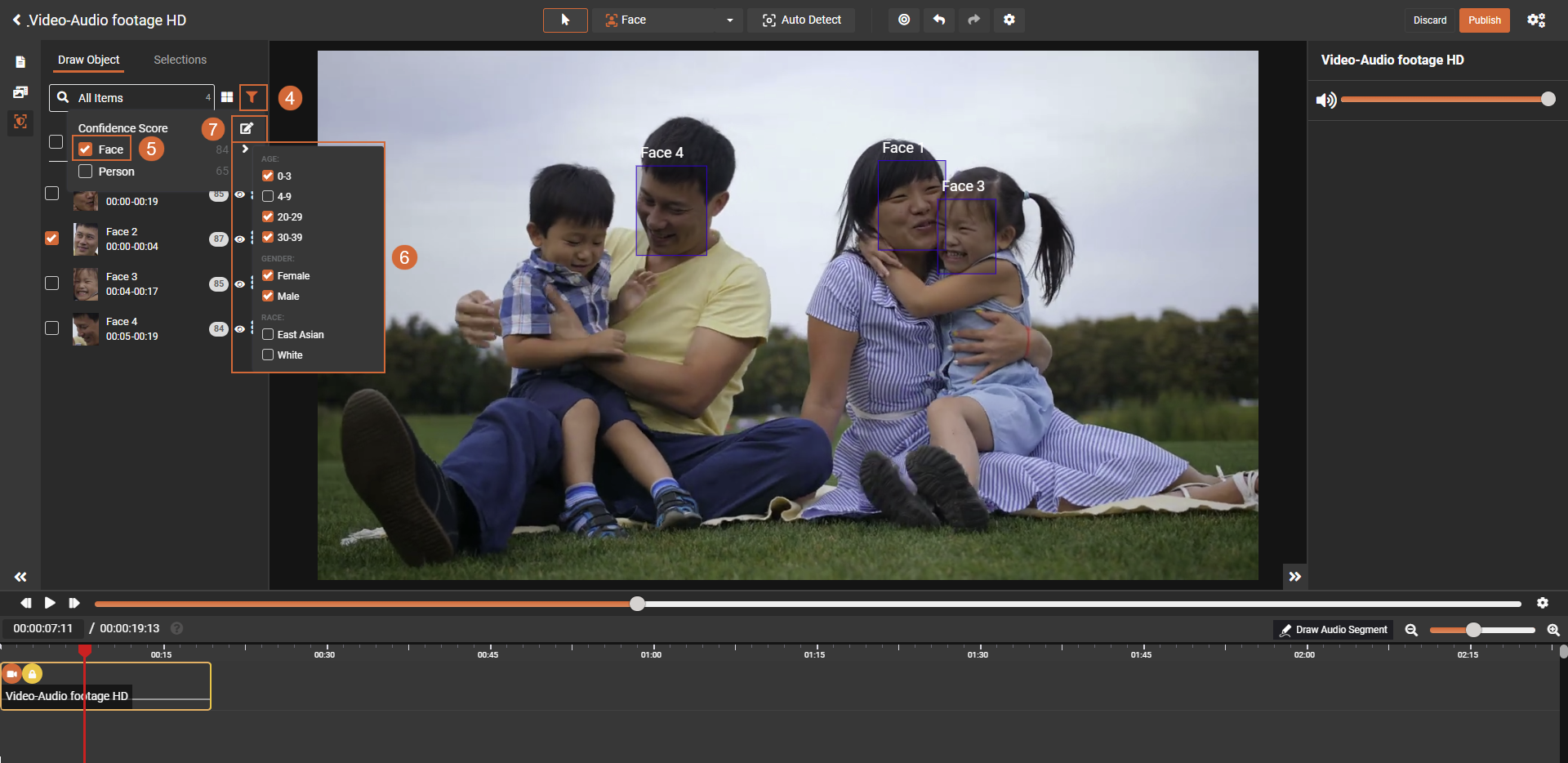The width and height of the screenshot is (1568, 763).
Task: Click the volume slider handle
Action: pyautogui.click(x=1548, y=100)
